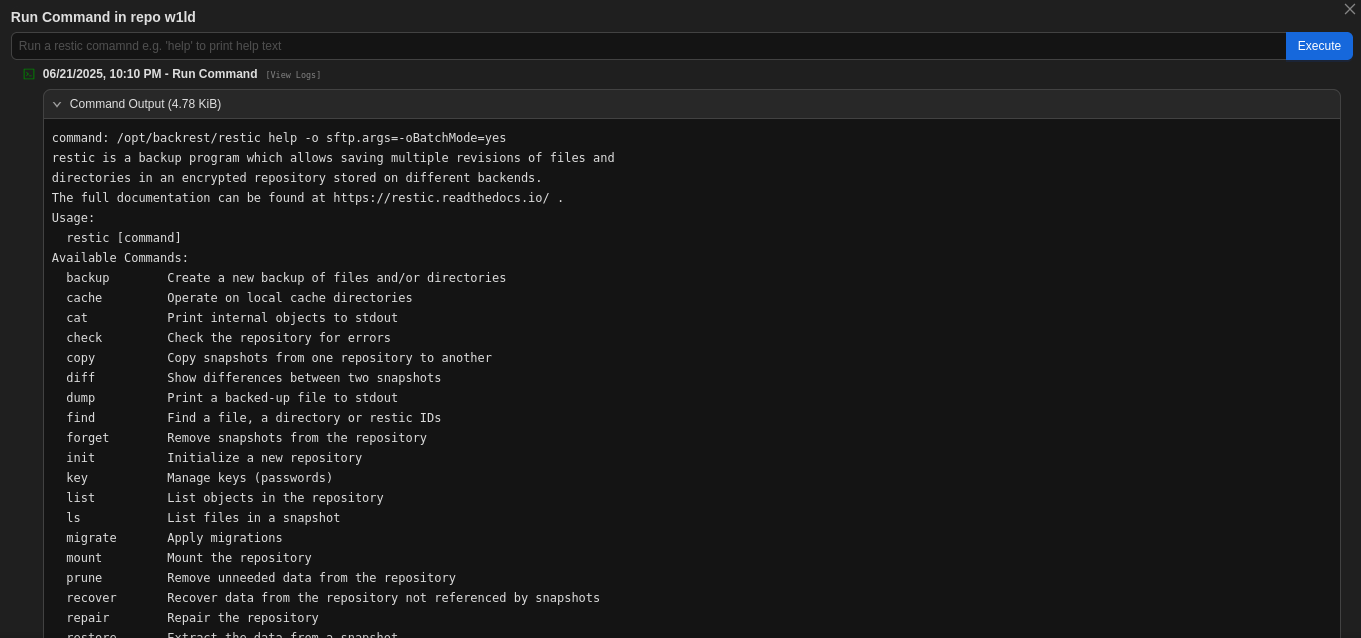Click the green terminal icon beside Run Command

(29, 74)
